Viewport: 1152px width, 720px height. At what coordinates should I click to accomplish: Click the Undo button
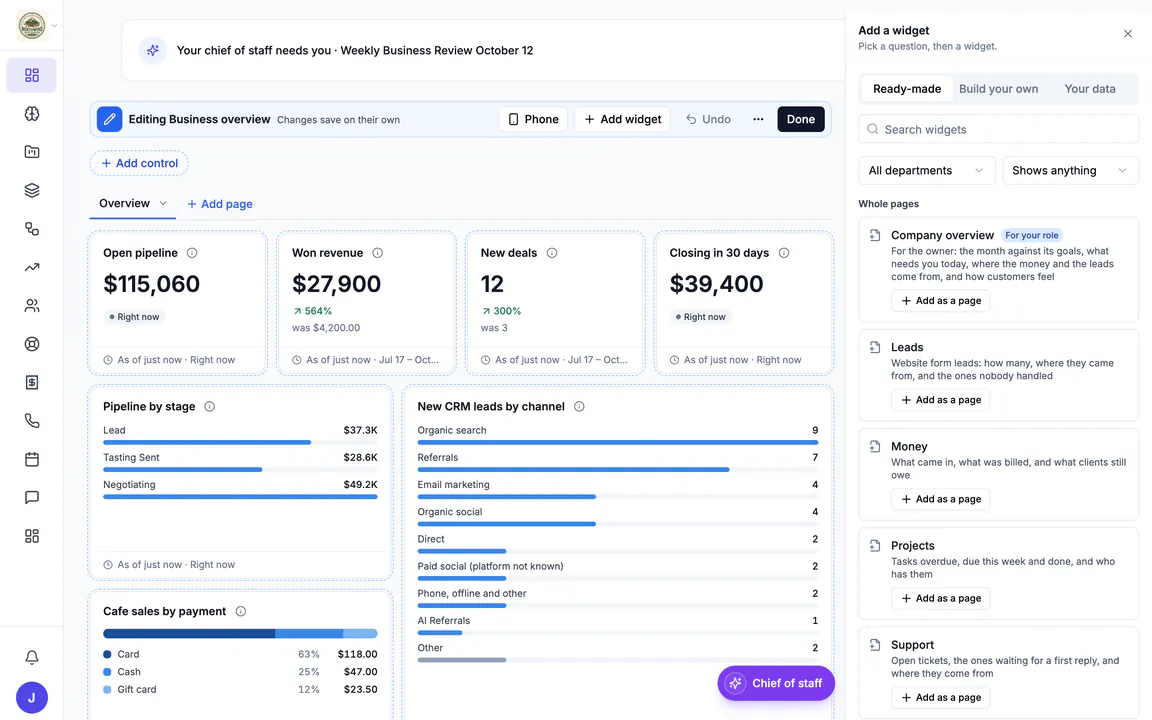[708, 119]
